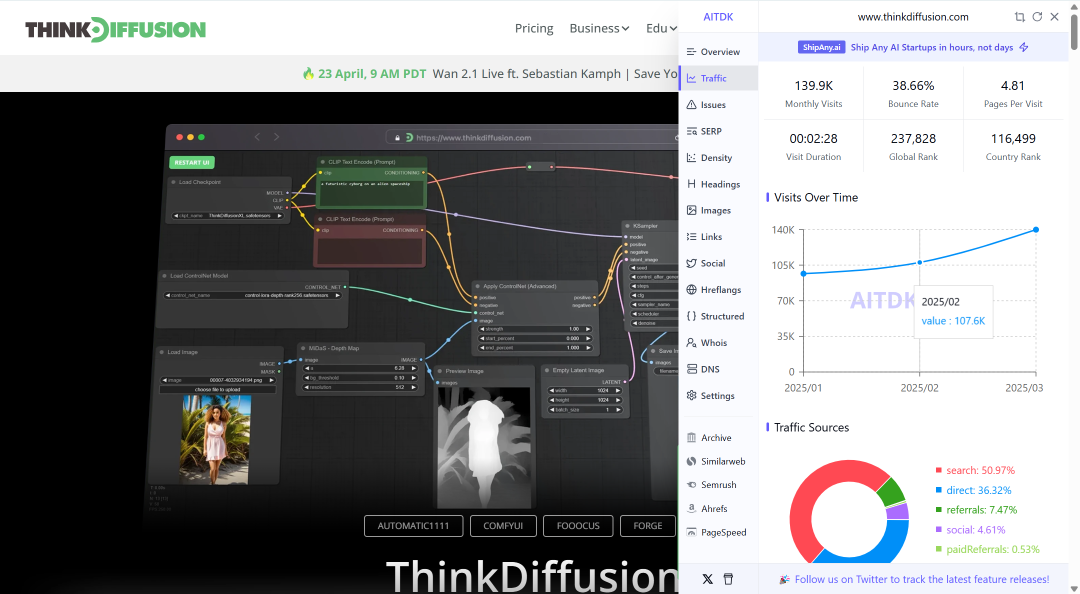The image size is (1080, 594).
Task: Click the crop screenshot icon in AITDK header
Action: click(x=1019, y=17)
